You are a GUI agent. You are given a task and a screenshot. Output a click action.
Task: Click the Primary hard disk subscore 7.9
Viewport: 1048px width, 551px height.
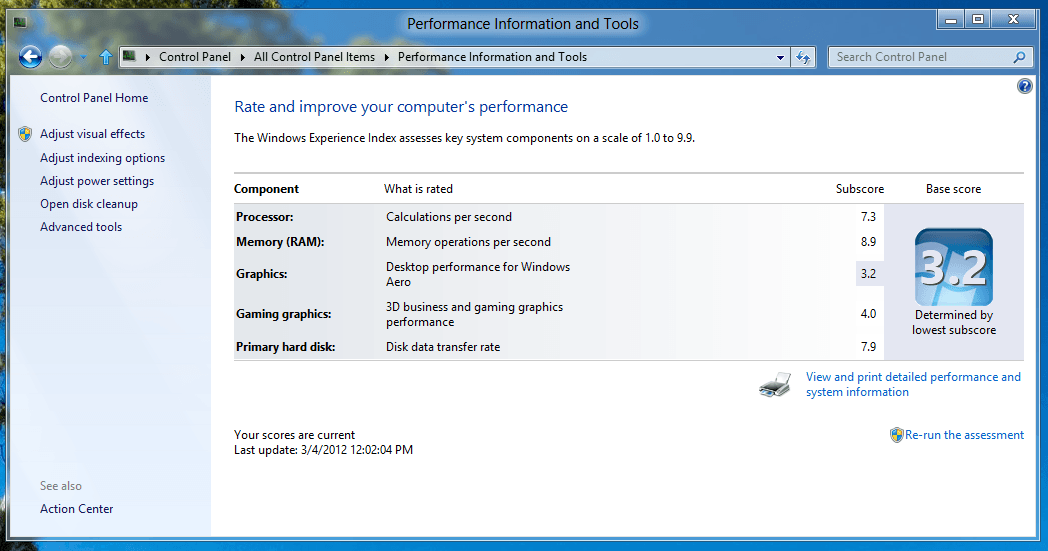tap(868, 347)
